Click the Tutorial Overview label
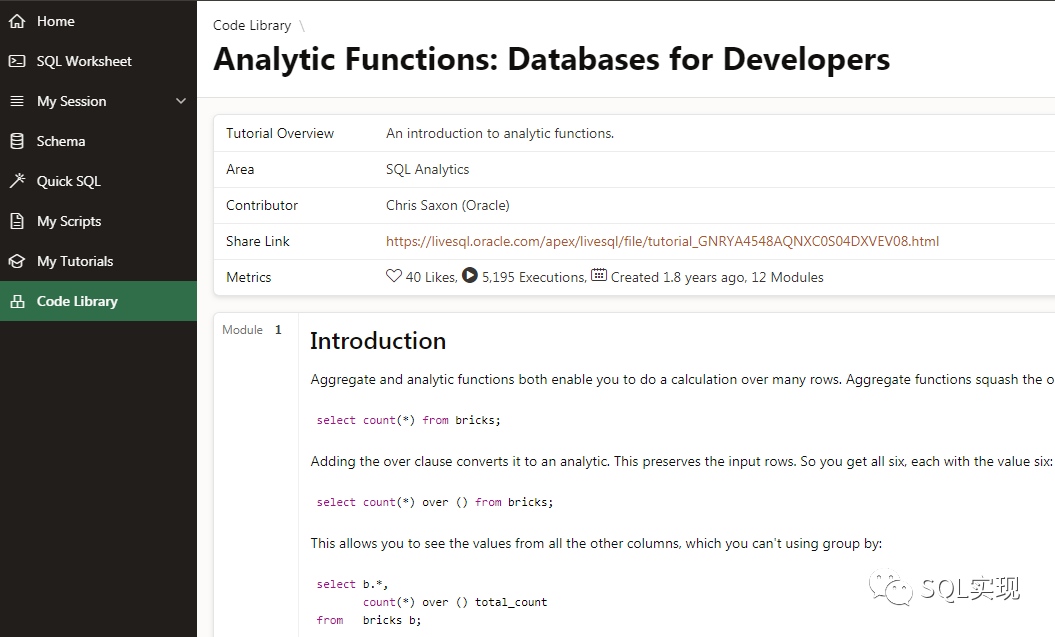 tap(280, 133)
